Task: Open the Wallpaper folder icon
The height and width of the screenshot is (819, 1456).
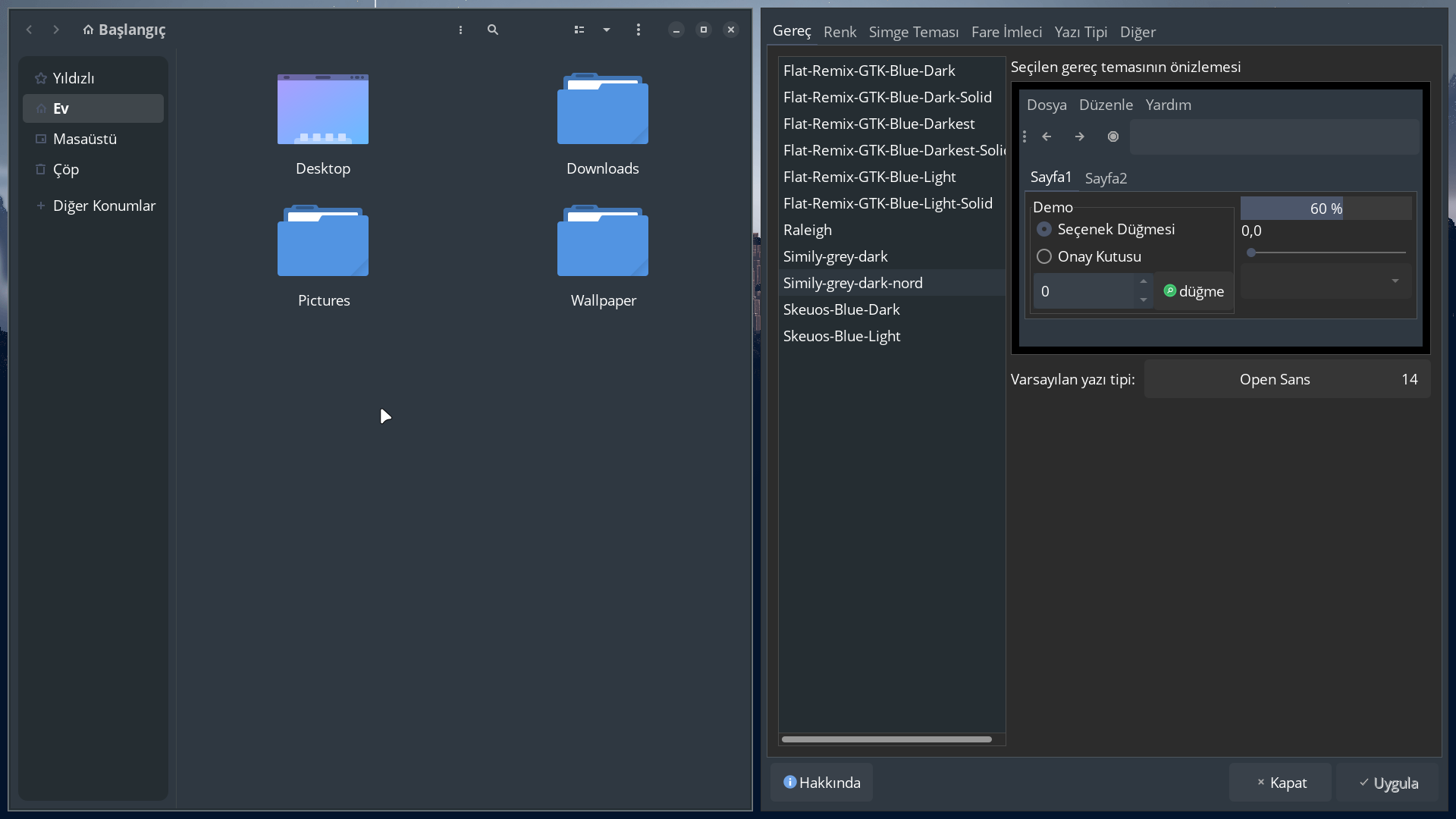Action: tap(602, 241)
